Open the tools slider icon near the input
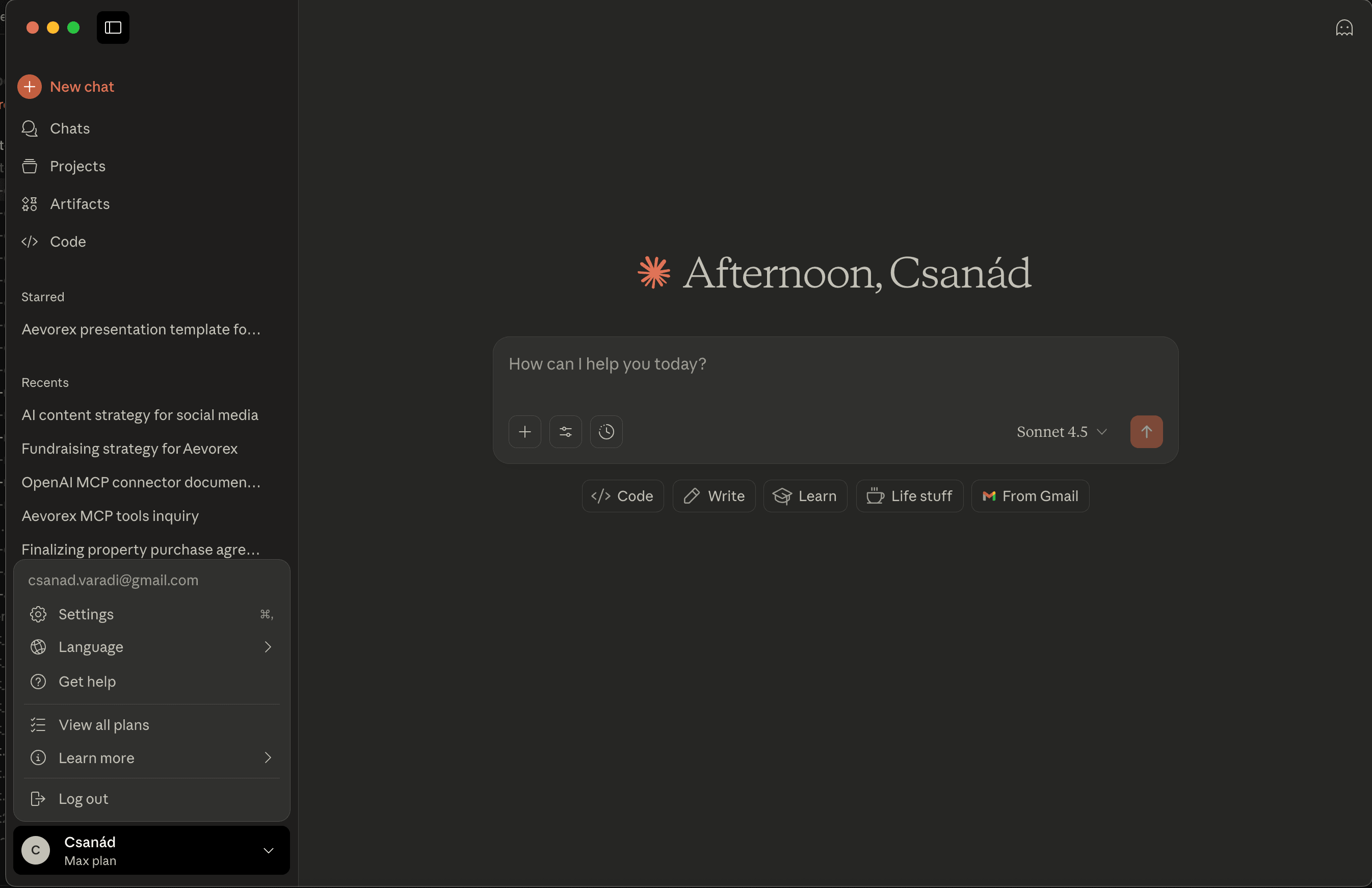Image resolution: width=1372 pixels, height=888 pixels. click(566, 431)
